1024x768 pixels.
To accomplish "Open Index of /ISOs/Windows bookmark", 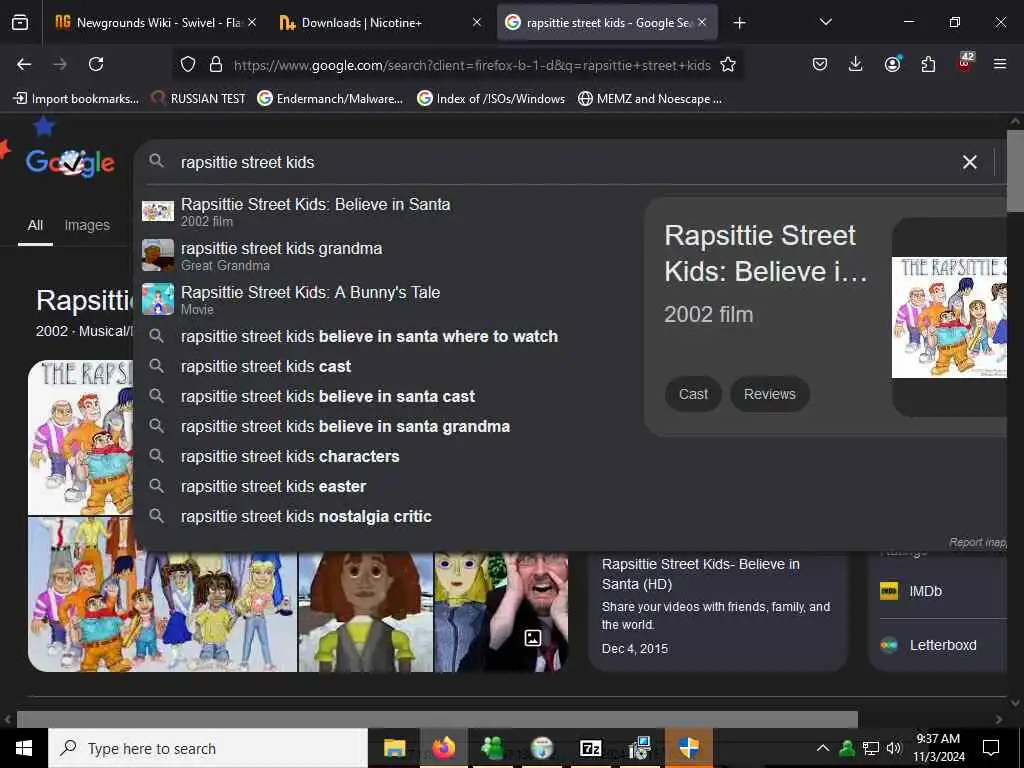I will 491,99.
